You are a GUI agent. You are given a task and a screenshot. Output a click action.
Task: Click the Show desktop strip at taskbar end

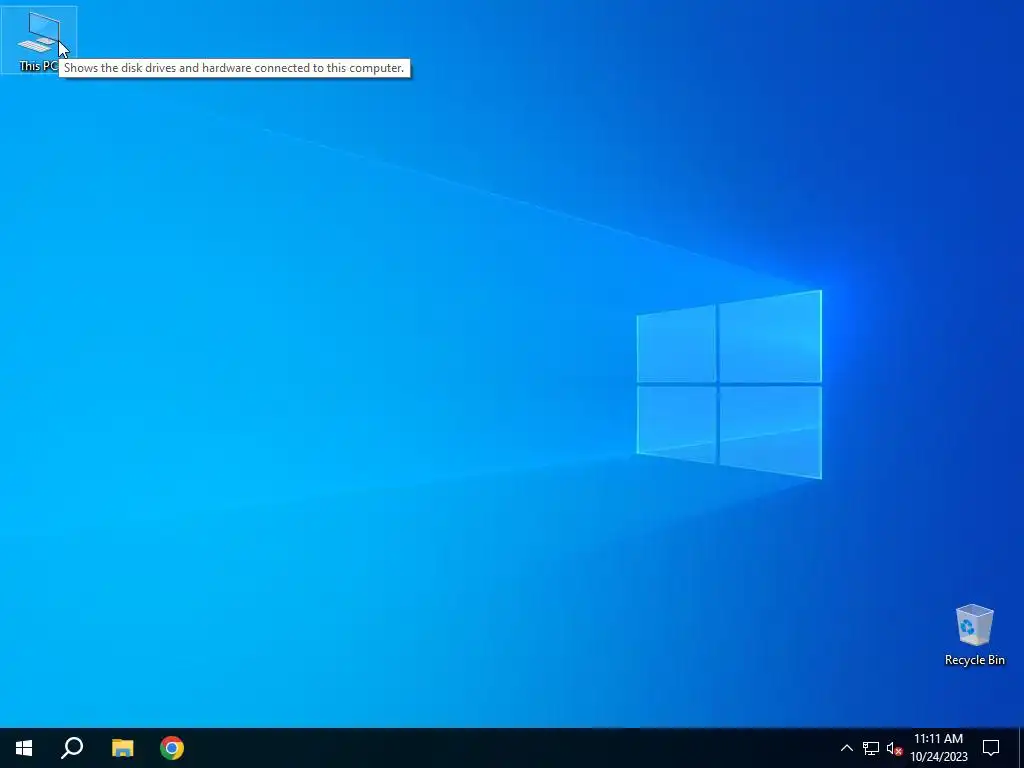pyautogui.click(x=1021, y=748)
